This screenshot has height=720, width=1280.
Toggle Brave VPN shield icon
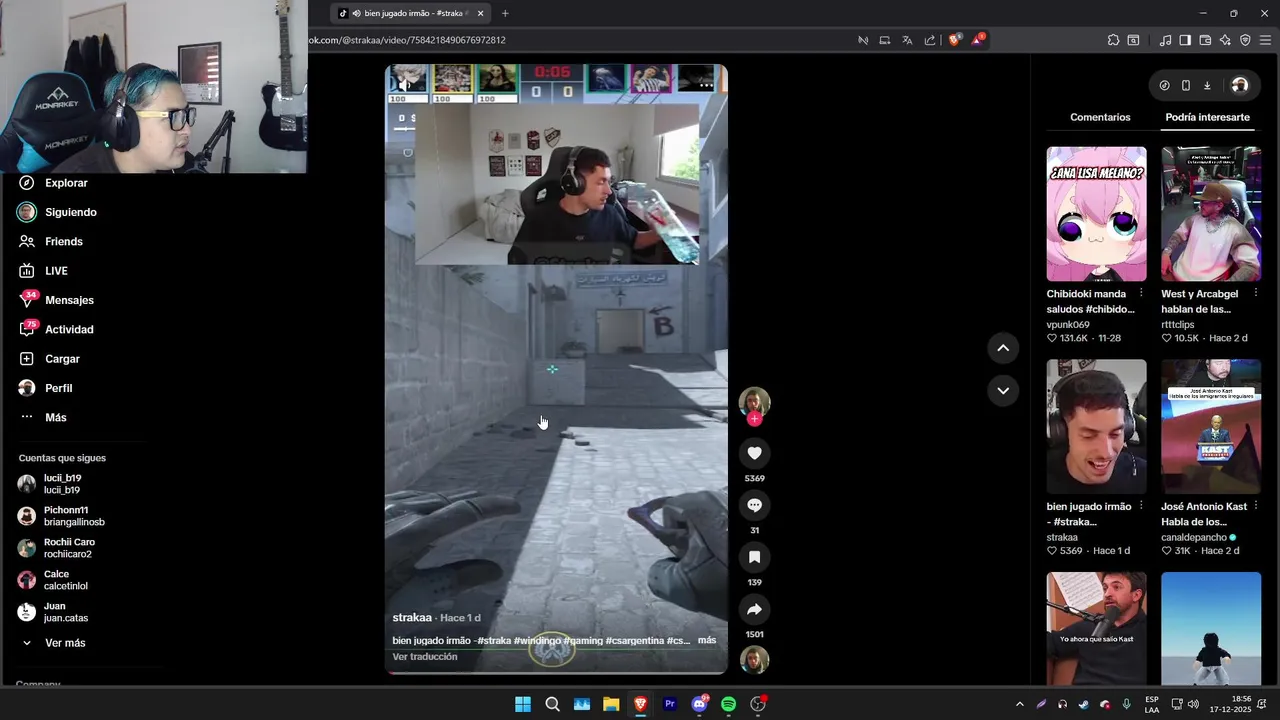tap(1245, 40)
